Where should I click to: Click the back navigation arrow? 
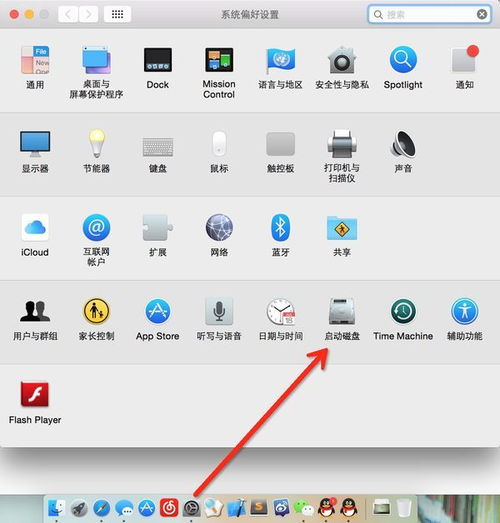point(68,14)
